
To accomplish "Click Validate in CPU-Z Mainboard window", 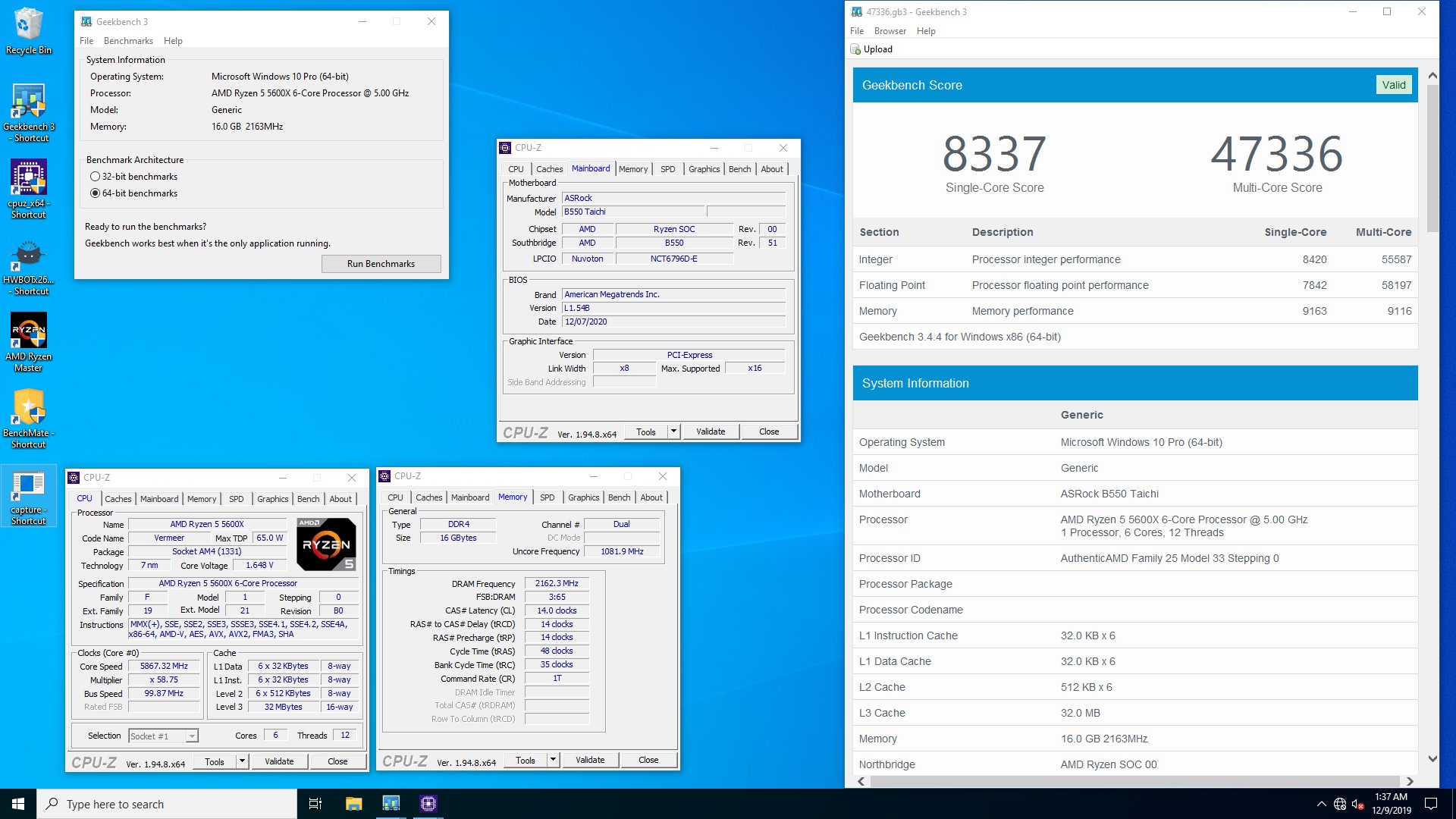I will [x=711, y=431].
